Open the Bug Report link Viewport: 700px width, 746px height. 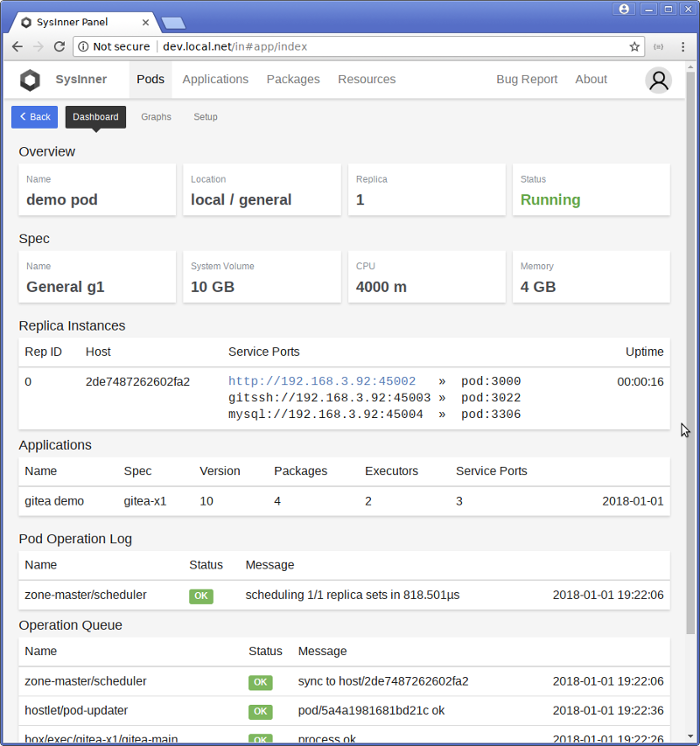pos(527,79)
